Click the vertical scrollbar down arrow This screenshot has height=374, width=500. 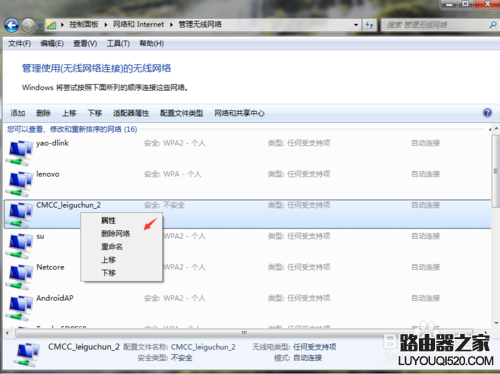(496, 323)
